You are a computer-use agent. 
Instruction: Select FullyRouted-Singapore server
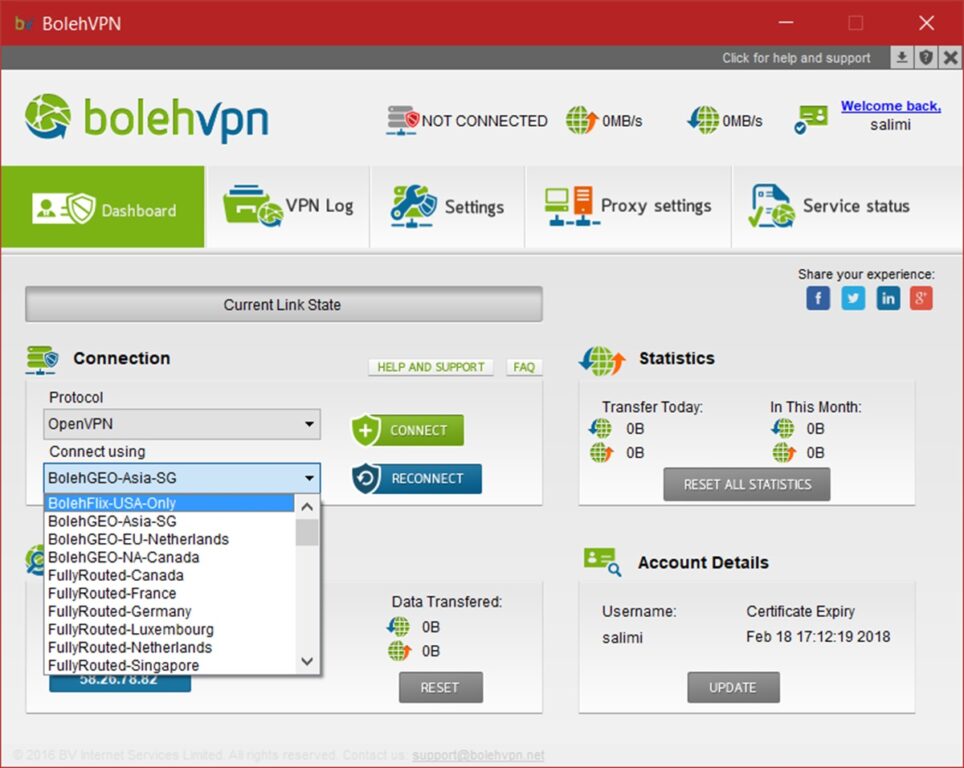pyautogui.click(x=170, y=665)
